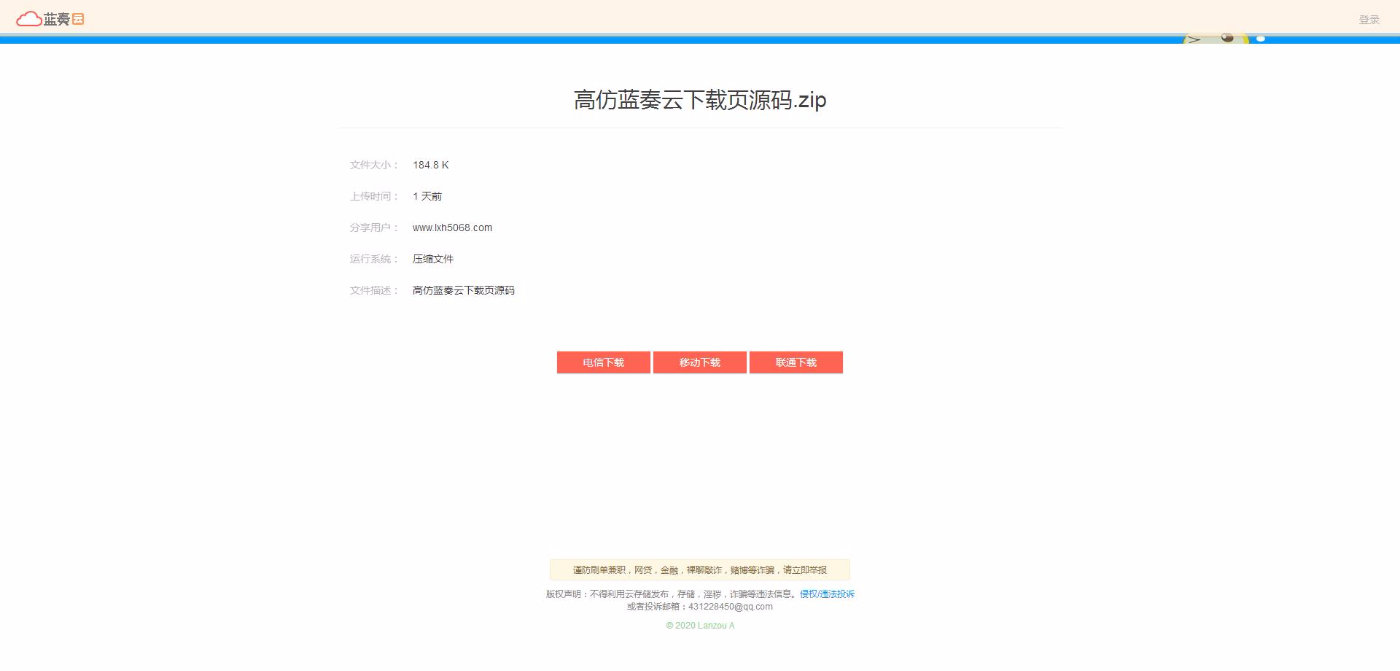Click the 文件大小 label
Screen dimensions: 1400x671
click(374, 165)
